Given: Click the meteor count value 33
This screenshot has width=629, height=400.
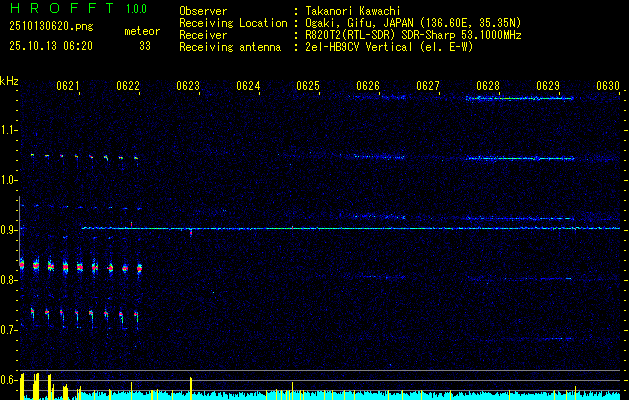Looking at the screenshot, I should [145, 46].
